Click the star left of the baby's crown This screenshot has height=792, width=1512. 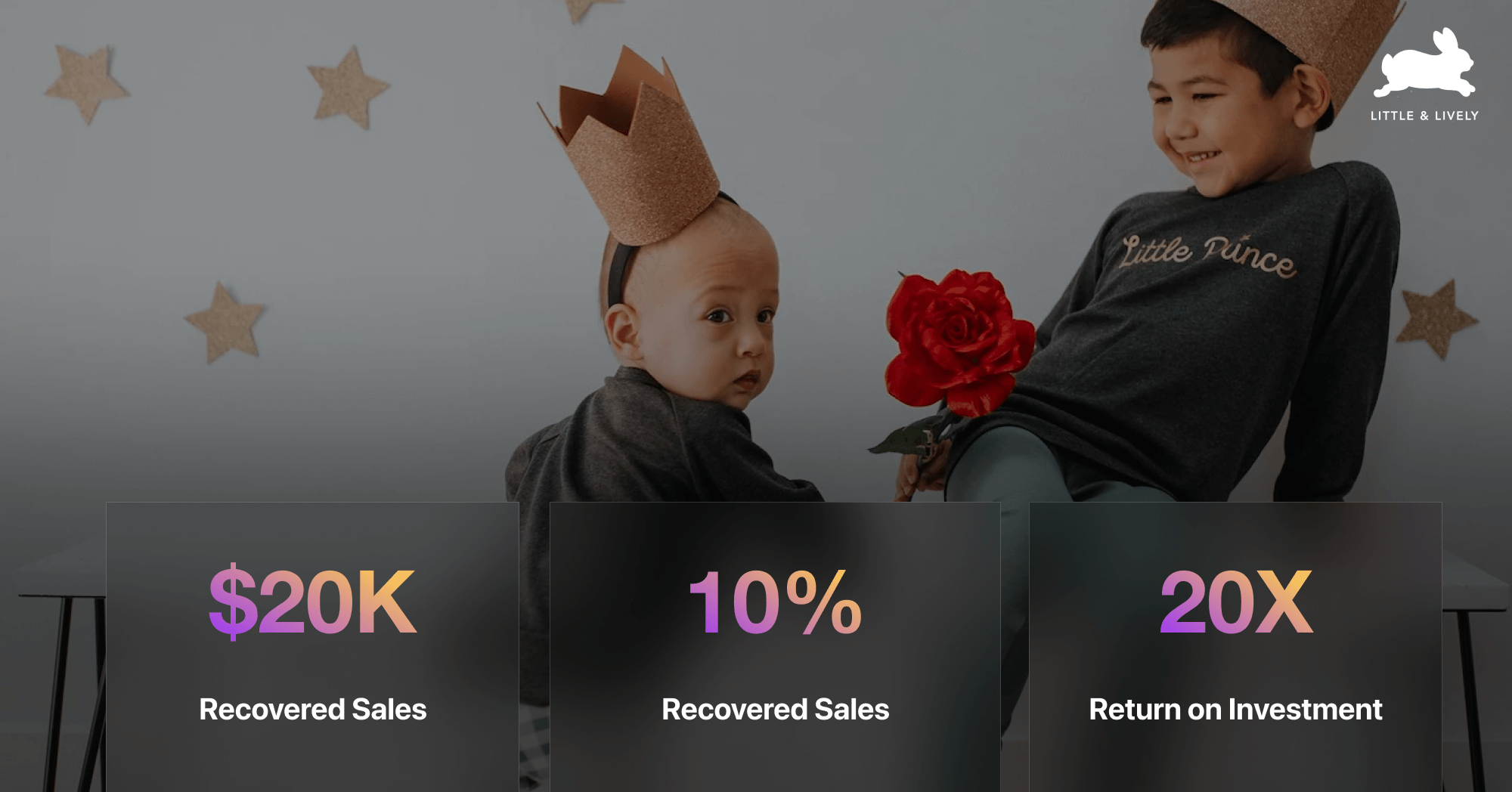pos(348,87)
